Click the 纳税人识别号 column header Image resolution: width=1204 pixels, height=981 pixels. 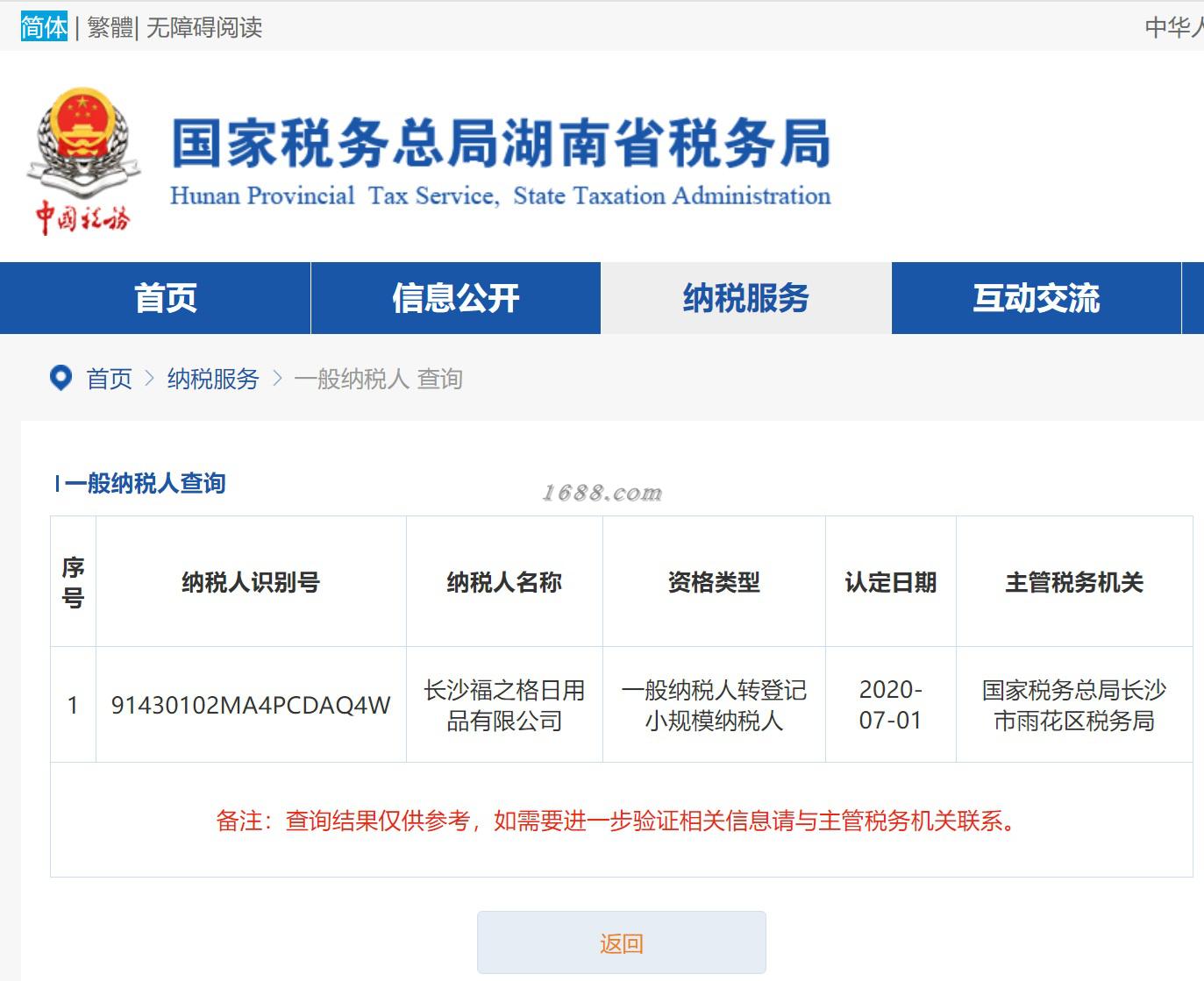pos(251,582)
